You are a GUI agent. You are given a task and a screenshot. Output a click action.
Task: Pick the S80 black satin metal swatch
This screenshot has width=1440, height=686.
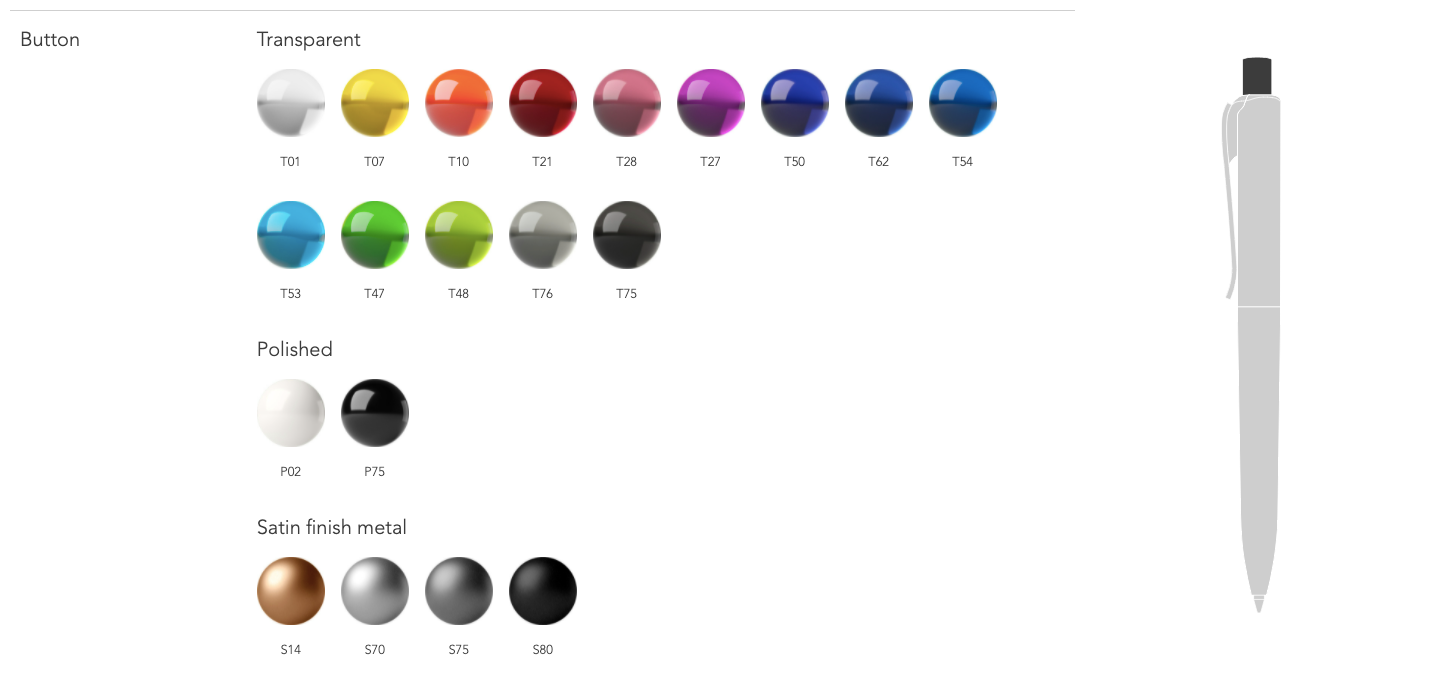pyautogui.click(x=543, y=591)
